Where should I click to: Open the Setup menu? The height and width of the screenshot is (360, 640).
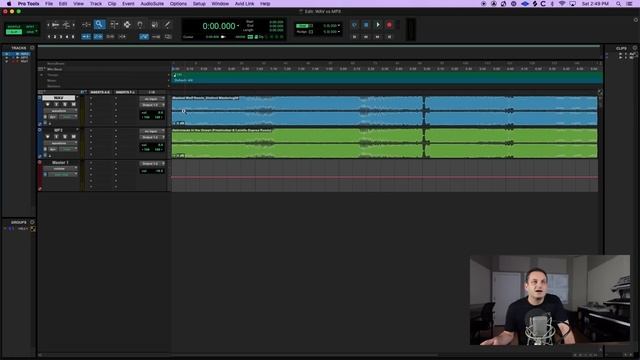click(199, 4)
